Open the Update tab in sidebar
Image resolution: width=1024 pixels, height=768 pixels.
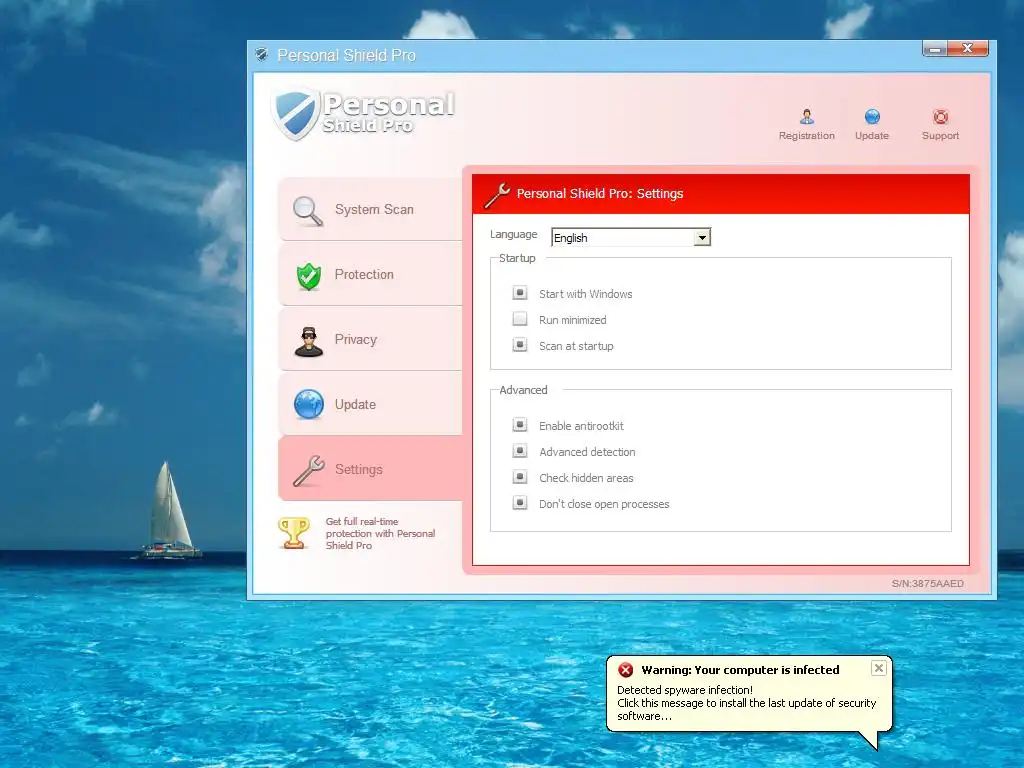click(370, 404)
